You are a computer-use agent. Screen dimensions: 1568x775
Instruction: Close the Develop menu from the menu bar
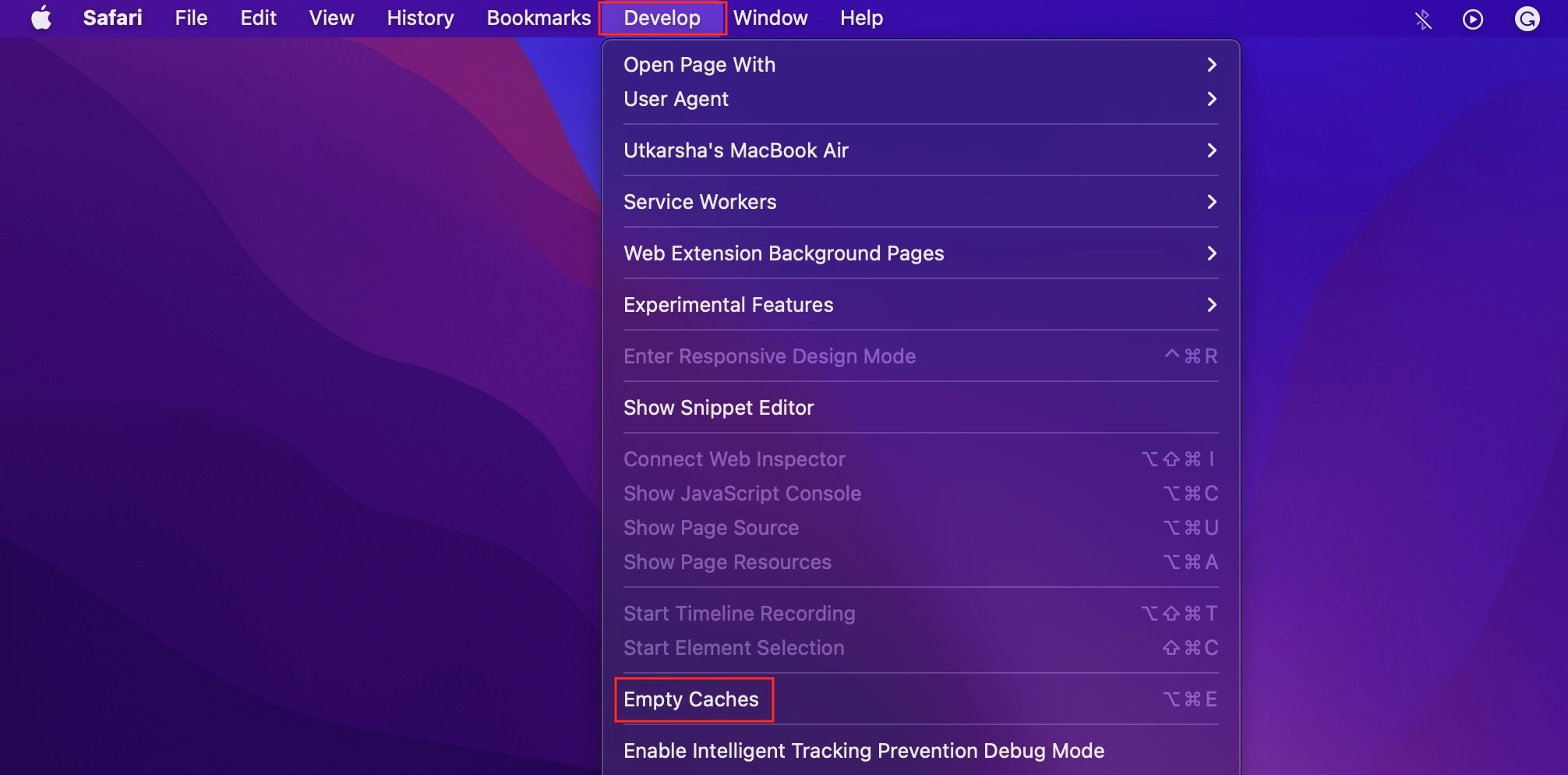point(662,18)
